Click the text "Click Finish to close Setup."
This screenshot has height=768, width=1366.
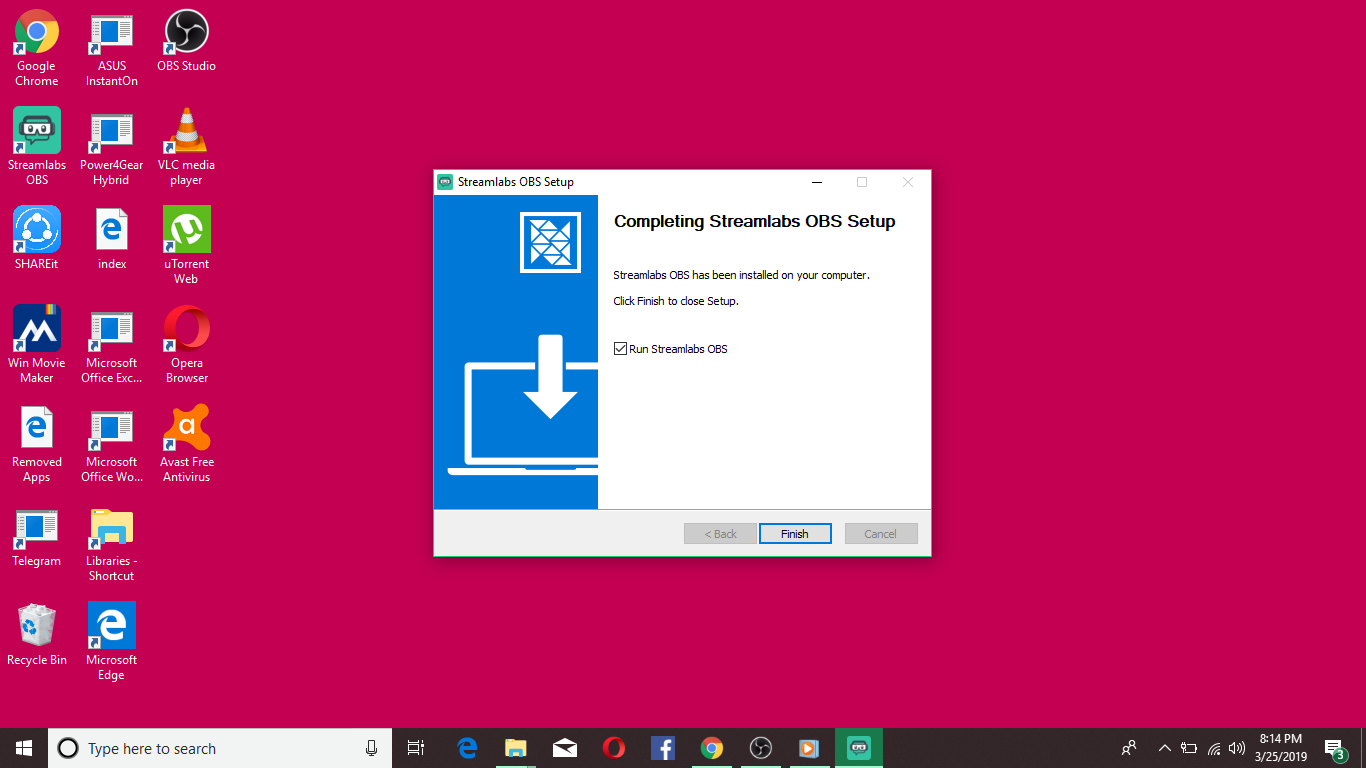click(x=676, y=301)
